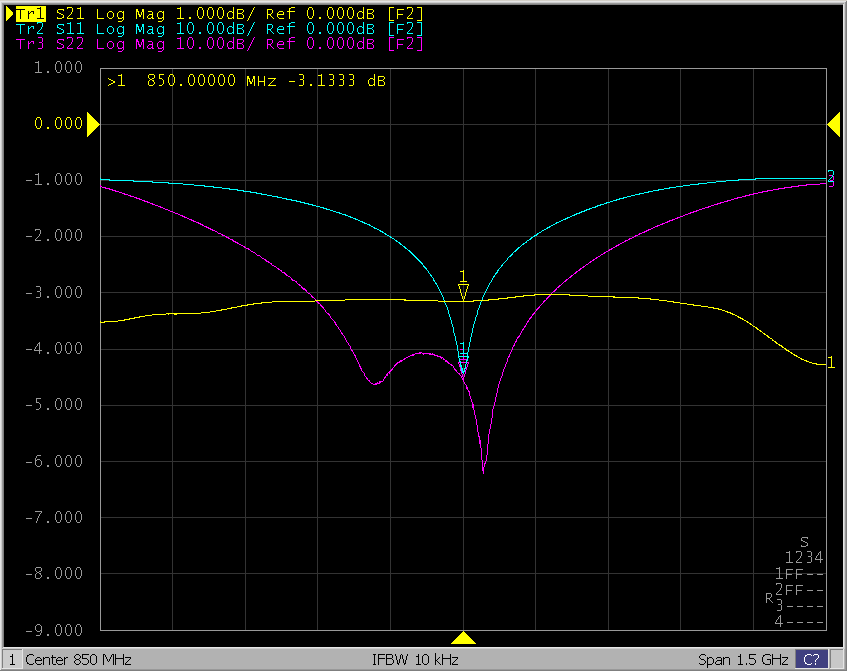Click the 0.000 reference value on Y-axis

click(58, 124)
